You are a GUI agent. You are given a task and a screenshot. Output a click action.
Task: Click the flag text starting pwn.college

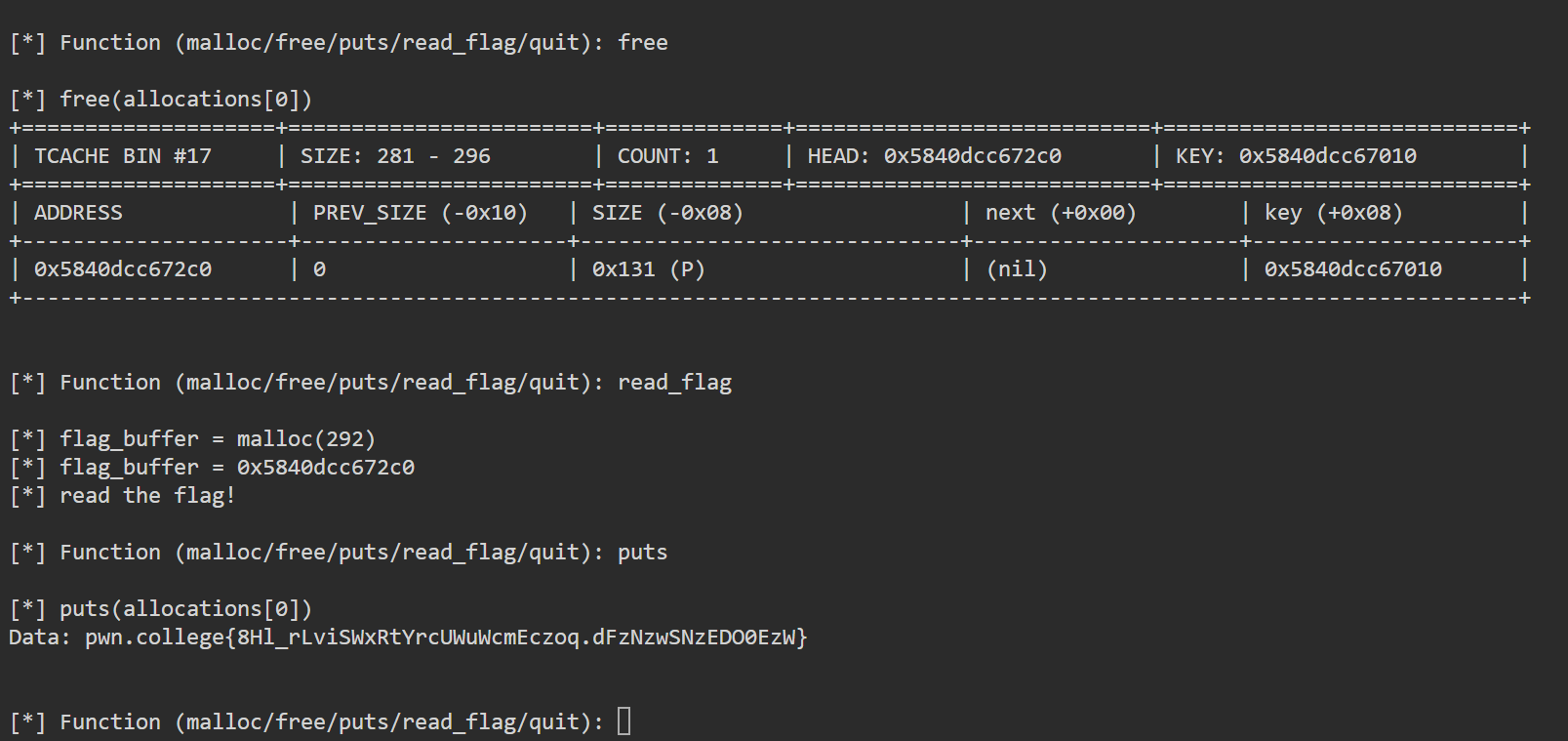(446, 638)
